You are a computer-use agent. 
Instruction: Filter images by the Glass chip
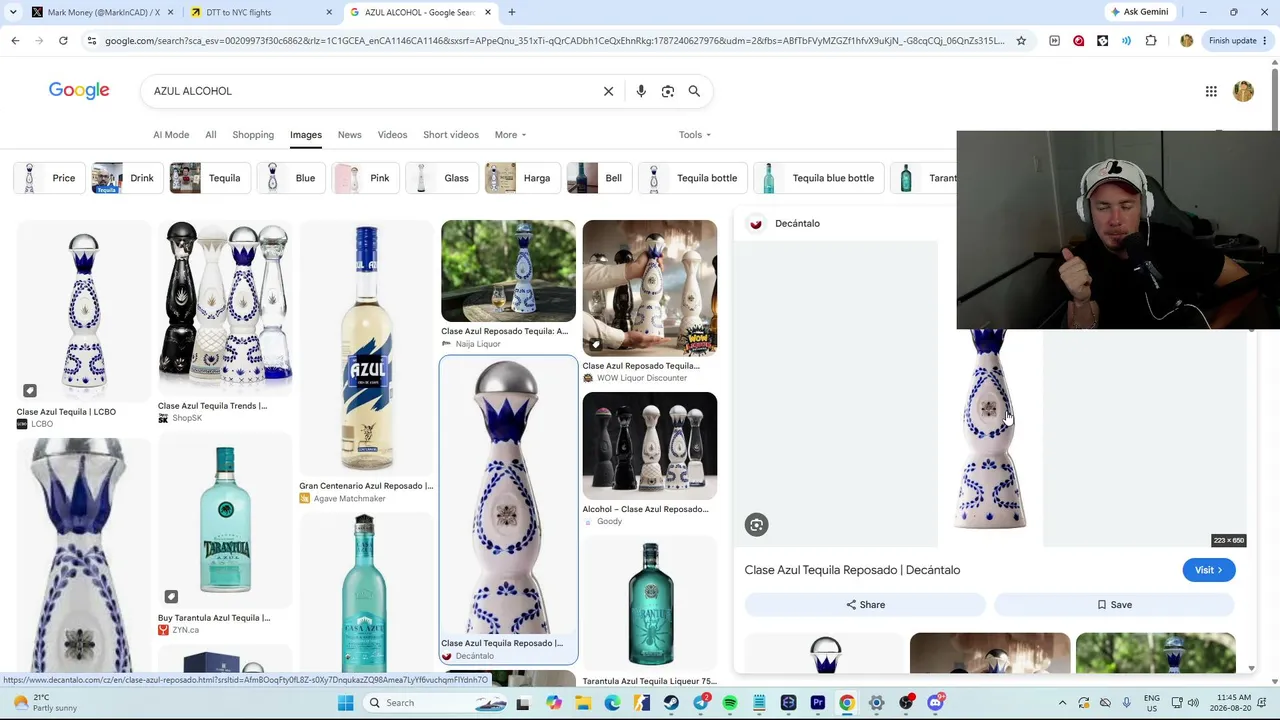pos(440,178)
